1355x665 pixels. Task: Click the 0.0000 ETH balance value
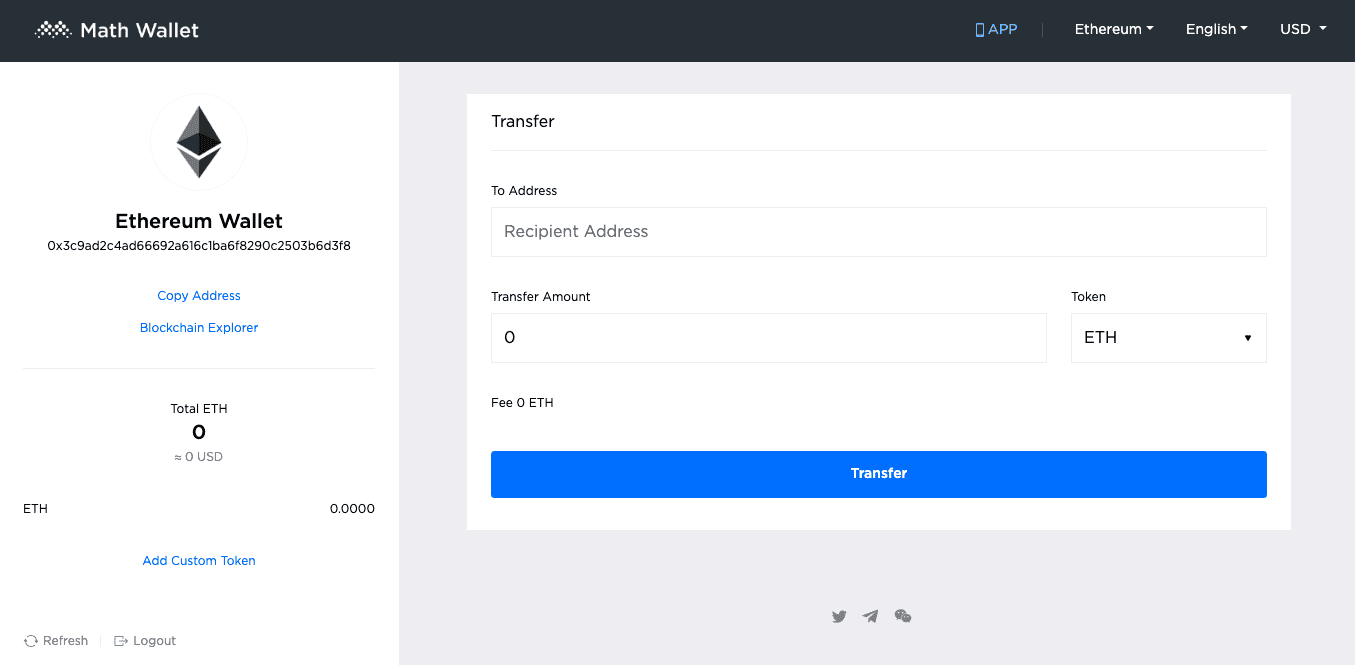point(352,509)
